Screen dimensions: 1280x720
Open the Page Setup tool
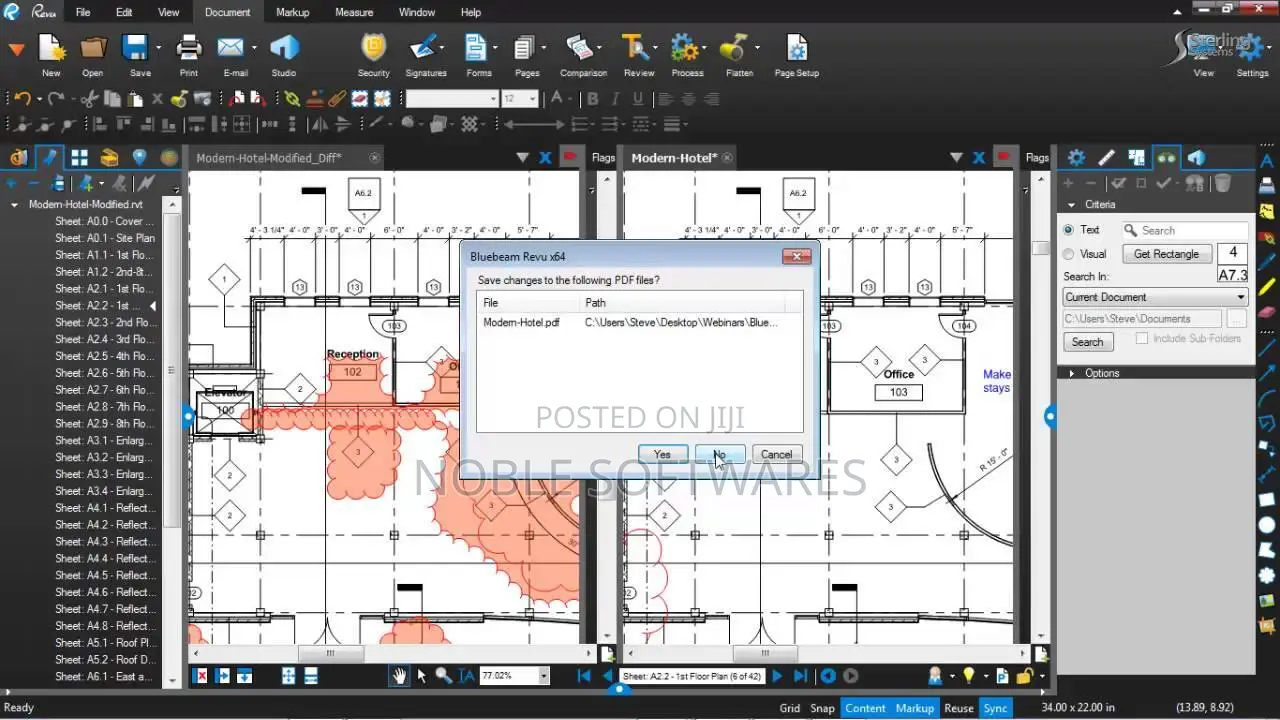pyautogui.click(x=796, y=54)
